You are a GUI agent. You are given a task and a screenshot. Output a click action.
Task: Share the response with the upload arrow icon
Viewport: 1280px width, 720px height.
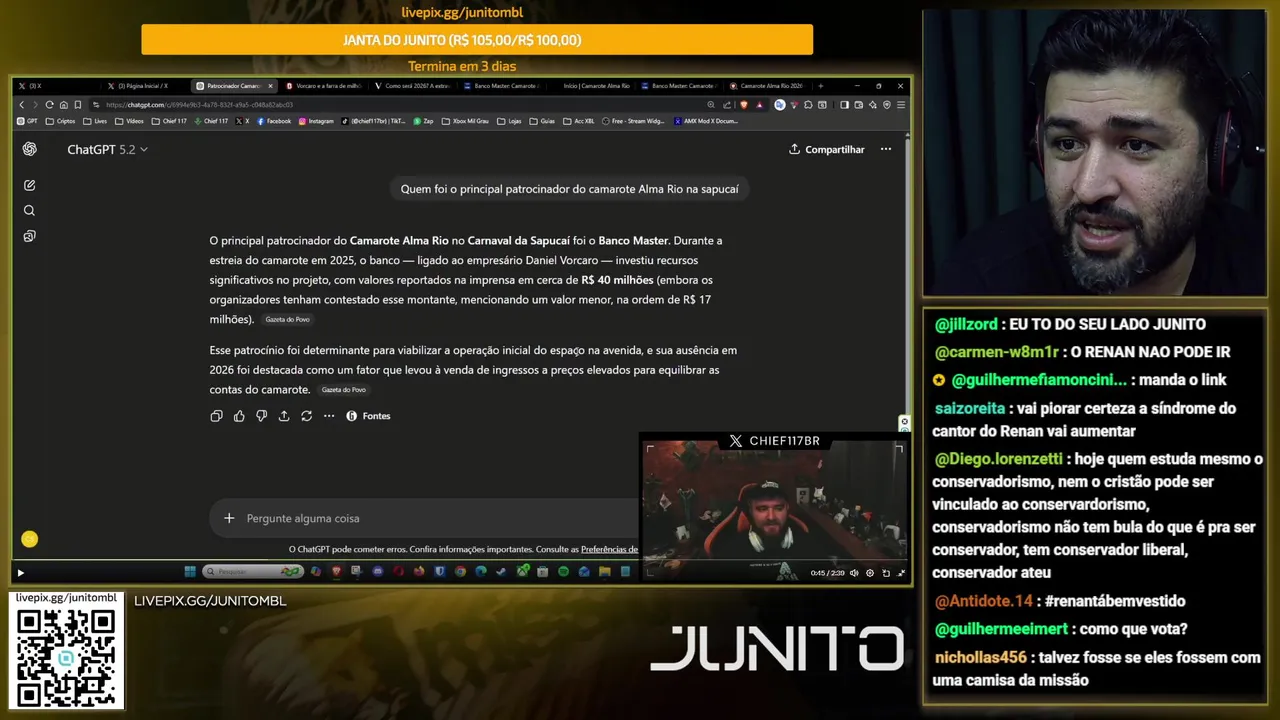pos(284,416)
